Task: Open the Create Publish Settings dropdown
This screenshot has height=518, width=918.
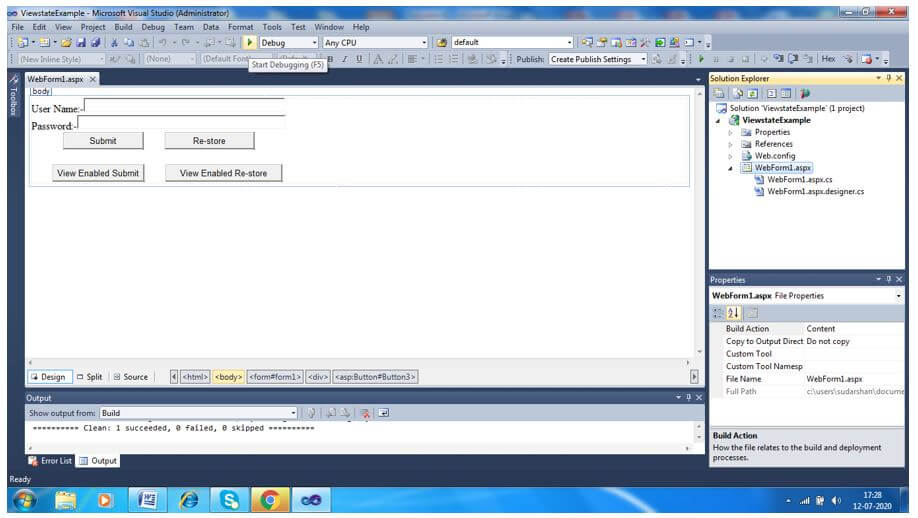Action: 643,59
